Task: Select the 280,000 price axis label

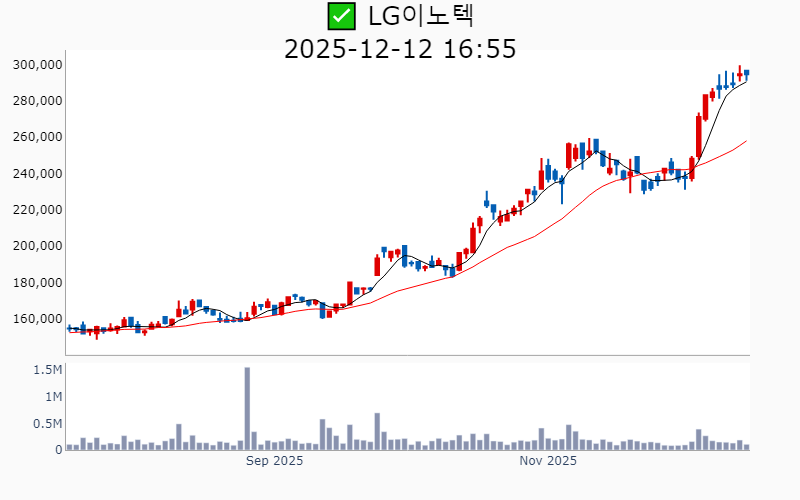Action: pos(38,101)
